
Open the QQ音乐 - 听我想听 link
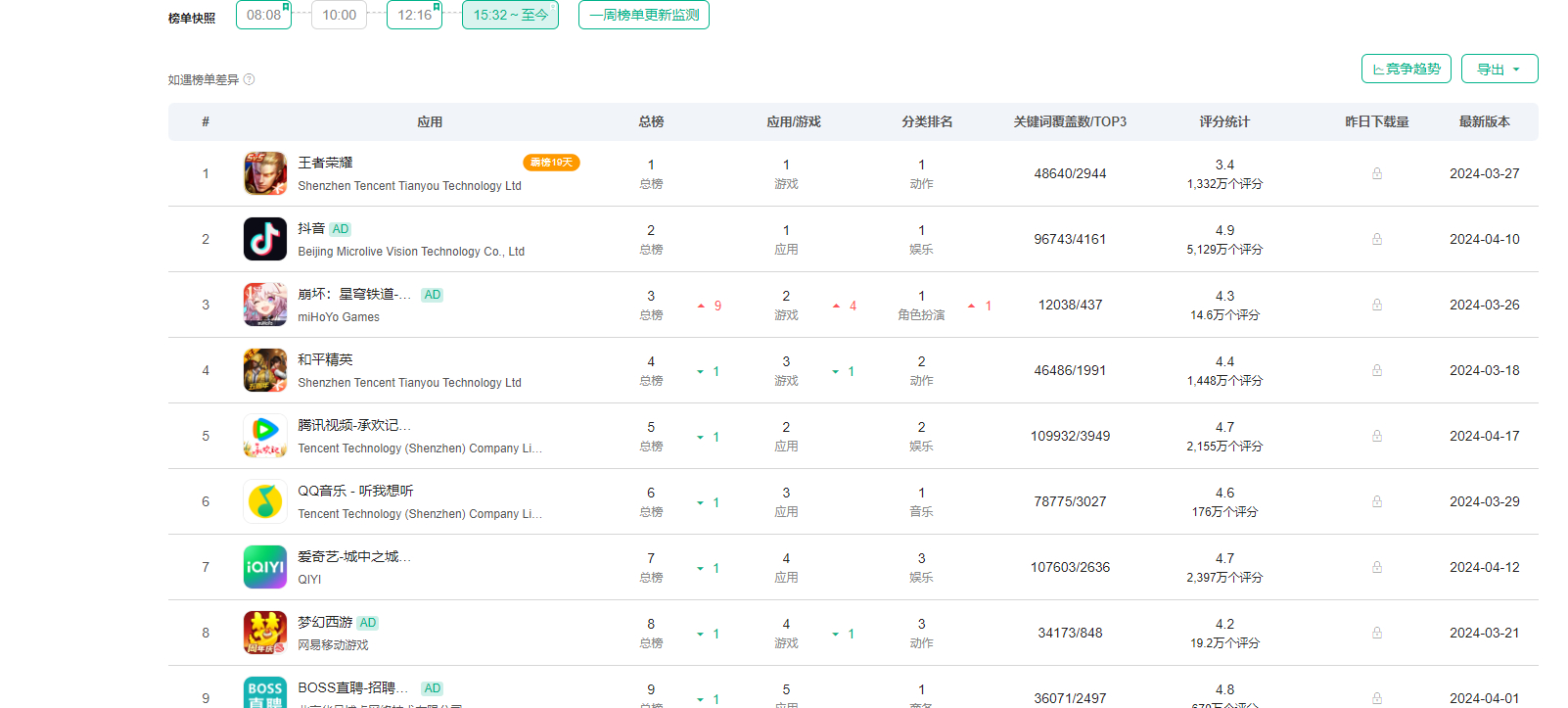355,491
